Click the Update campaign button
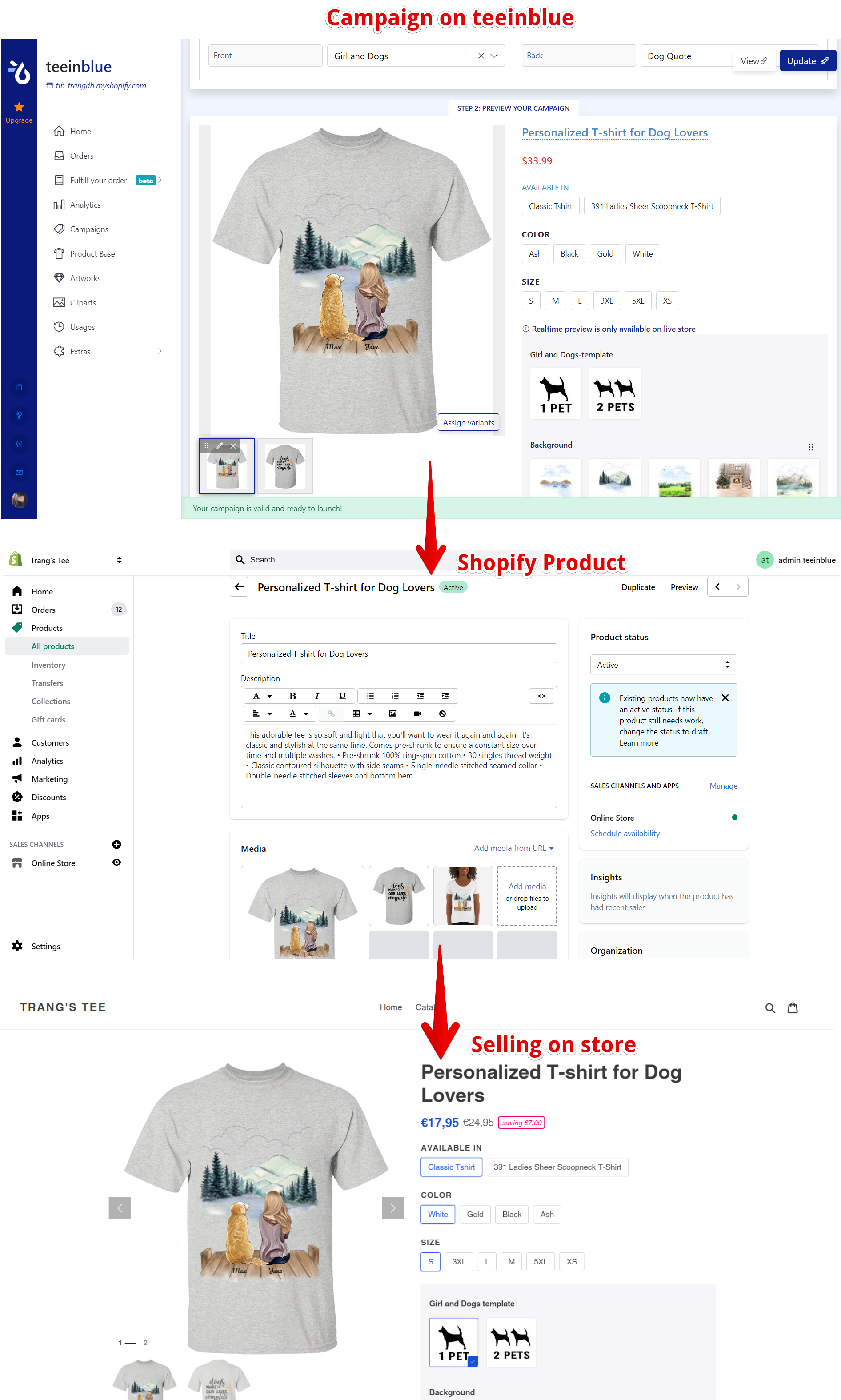 coord(808,60)
